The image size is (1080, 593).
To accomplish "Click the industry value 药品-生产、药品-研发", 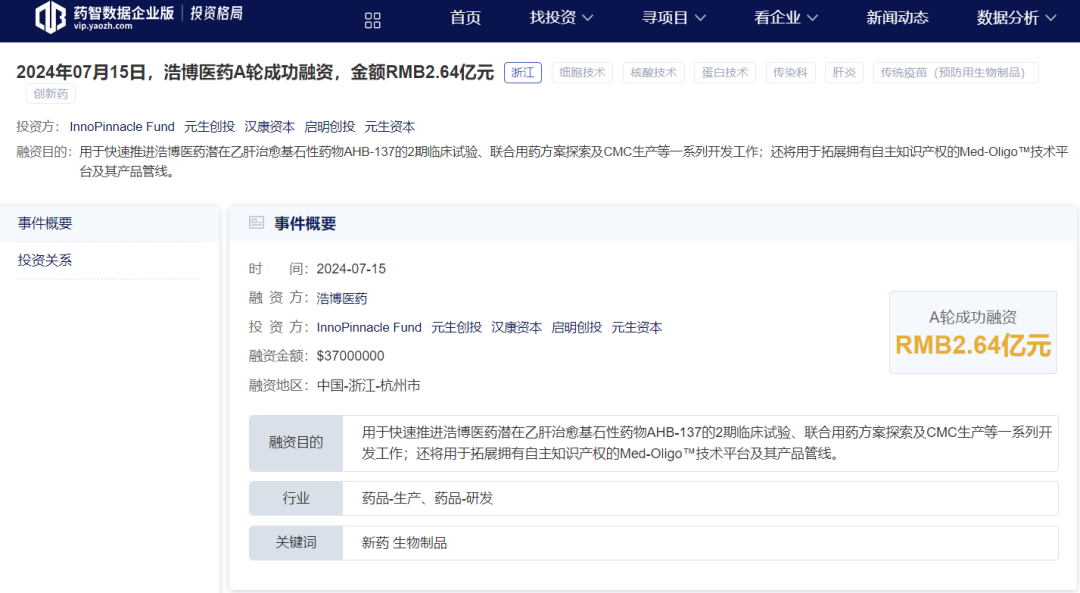I will click(x=428, y=498).
